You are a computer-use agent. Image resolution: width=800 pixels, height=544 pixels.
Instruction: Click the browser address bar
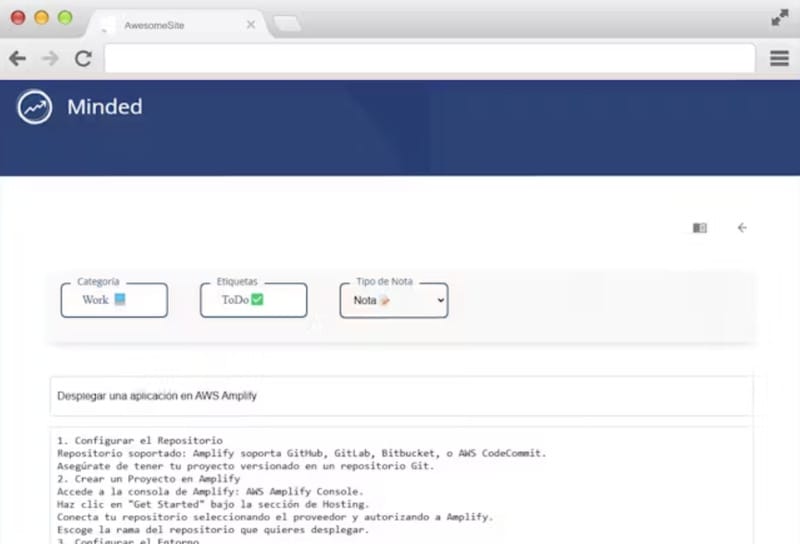point(429,59)
